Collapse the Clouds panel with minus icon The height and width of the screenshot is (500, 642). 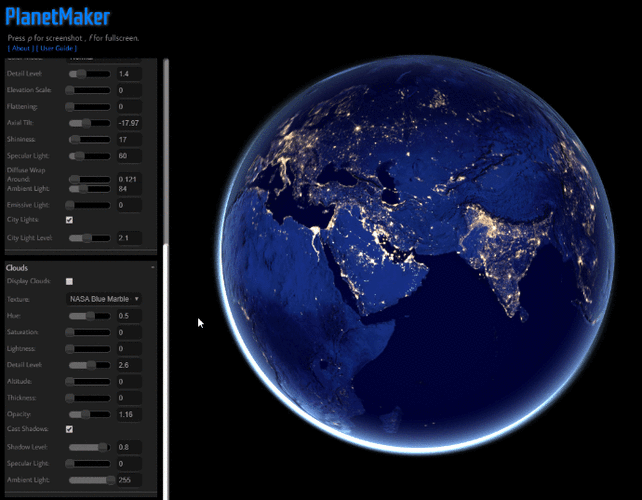153,267
